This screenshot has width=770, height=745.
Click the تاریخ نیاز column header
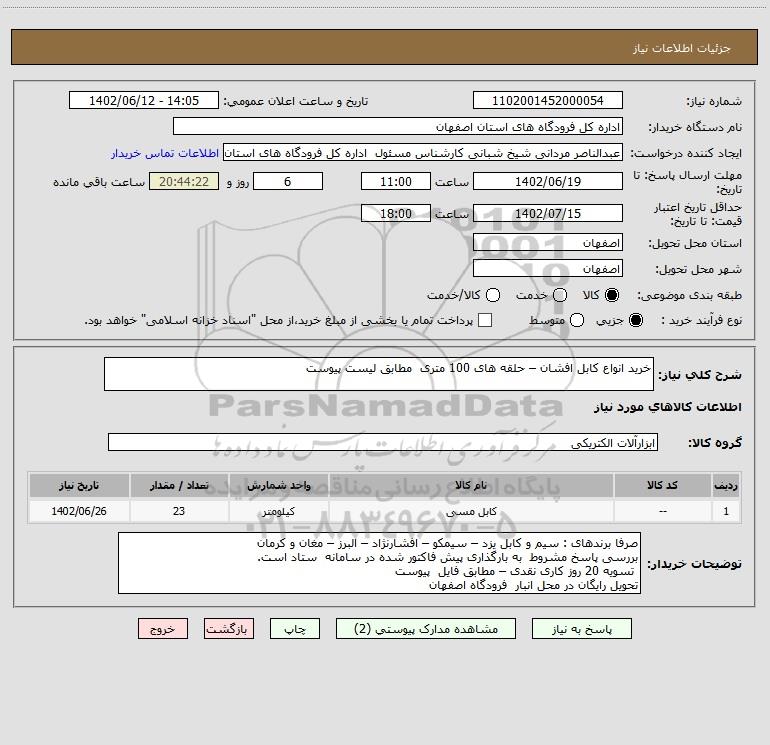pos(79,485)
